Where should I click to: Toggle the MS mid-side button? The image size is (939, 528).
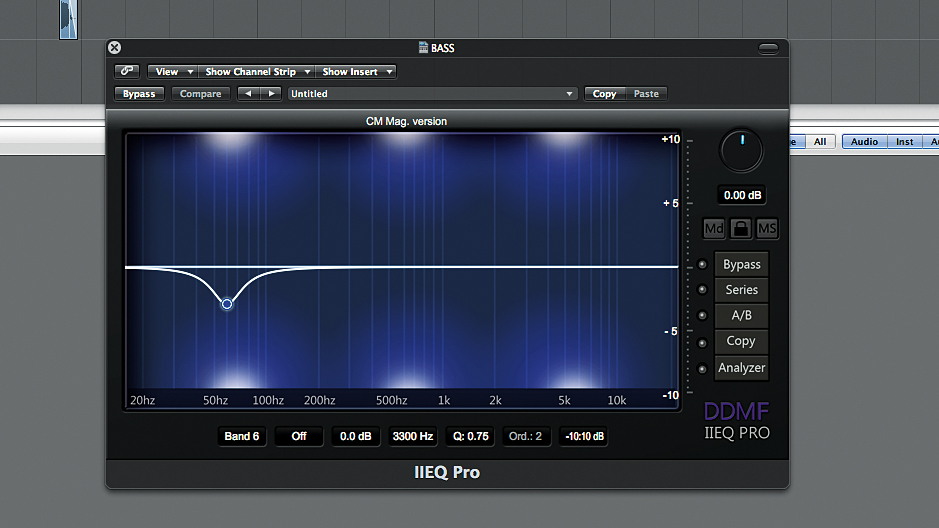[767, 228]
